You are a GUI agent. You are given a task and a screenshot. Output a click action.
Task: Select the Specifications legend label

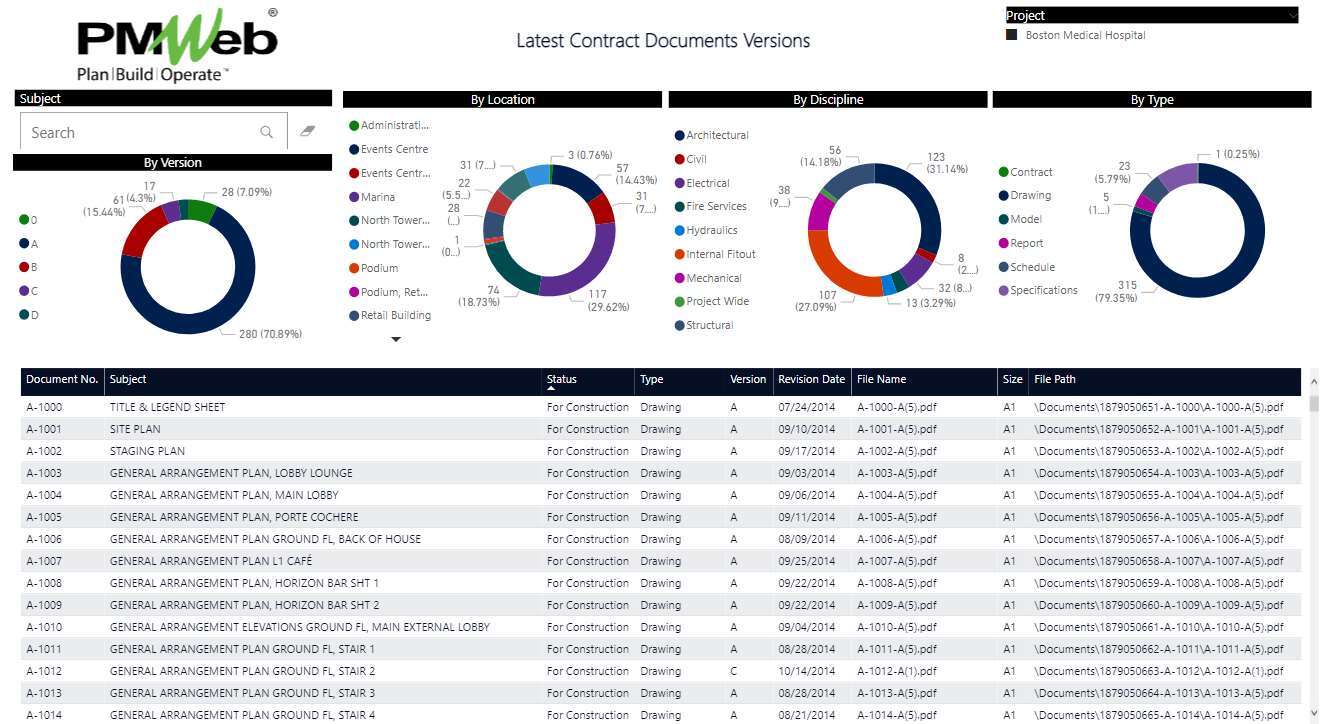coord(1043,290)
